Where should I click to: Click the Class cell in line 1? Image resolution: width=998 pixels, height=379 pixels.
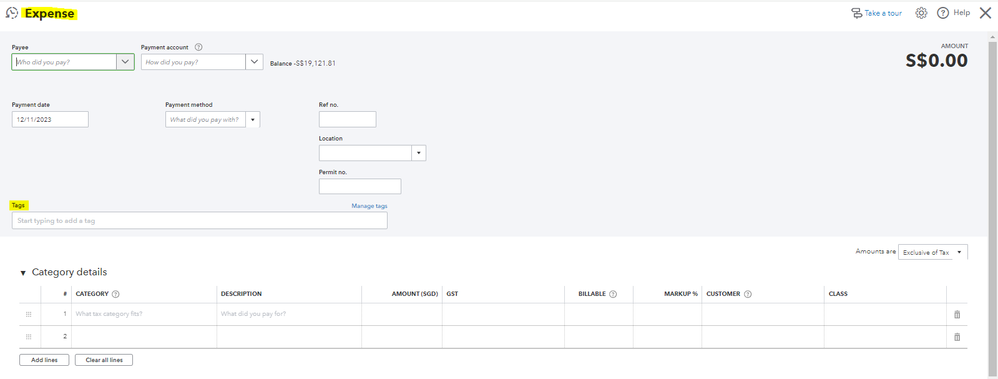[x=886, y=314]
